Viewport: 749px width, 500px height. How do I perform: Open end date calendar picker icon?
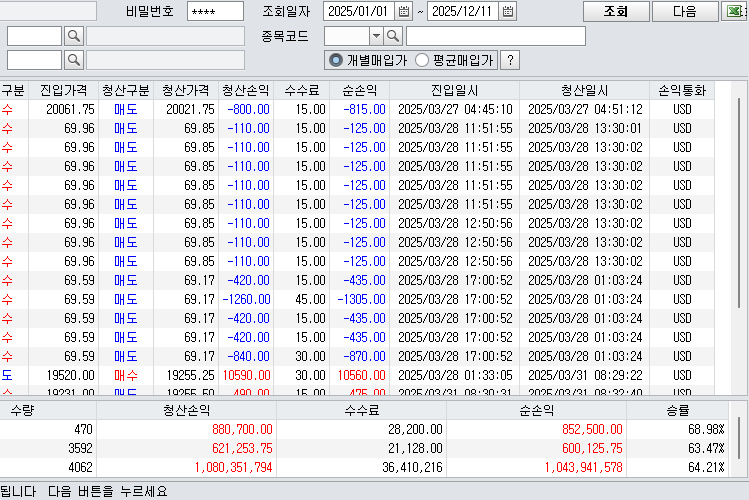(x=508, y=11)
